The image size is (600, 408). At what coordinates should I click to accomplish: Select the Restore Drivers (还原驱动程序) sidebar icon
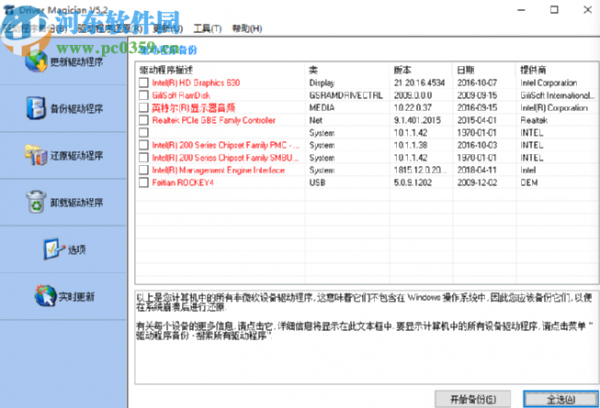pos(33,156)
